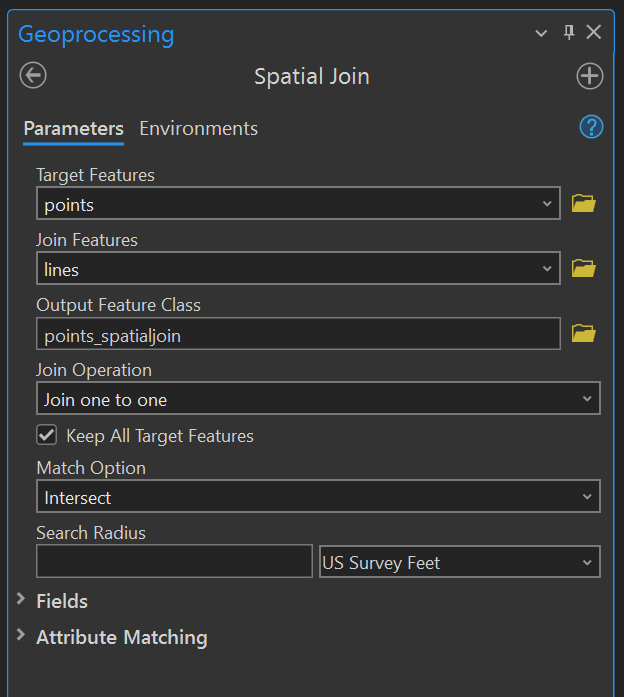Uncheck Keep All Target Features
624x697 pixels.
(46, 435)
